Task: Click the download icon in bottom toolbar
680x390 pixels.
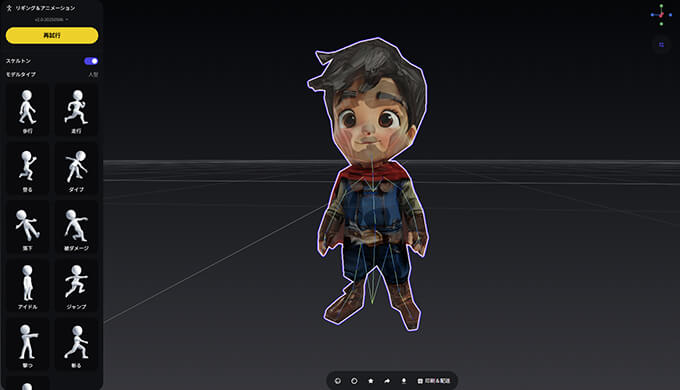Action: click(x=404, y=381)
